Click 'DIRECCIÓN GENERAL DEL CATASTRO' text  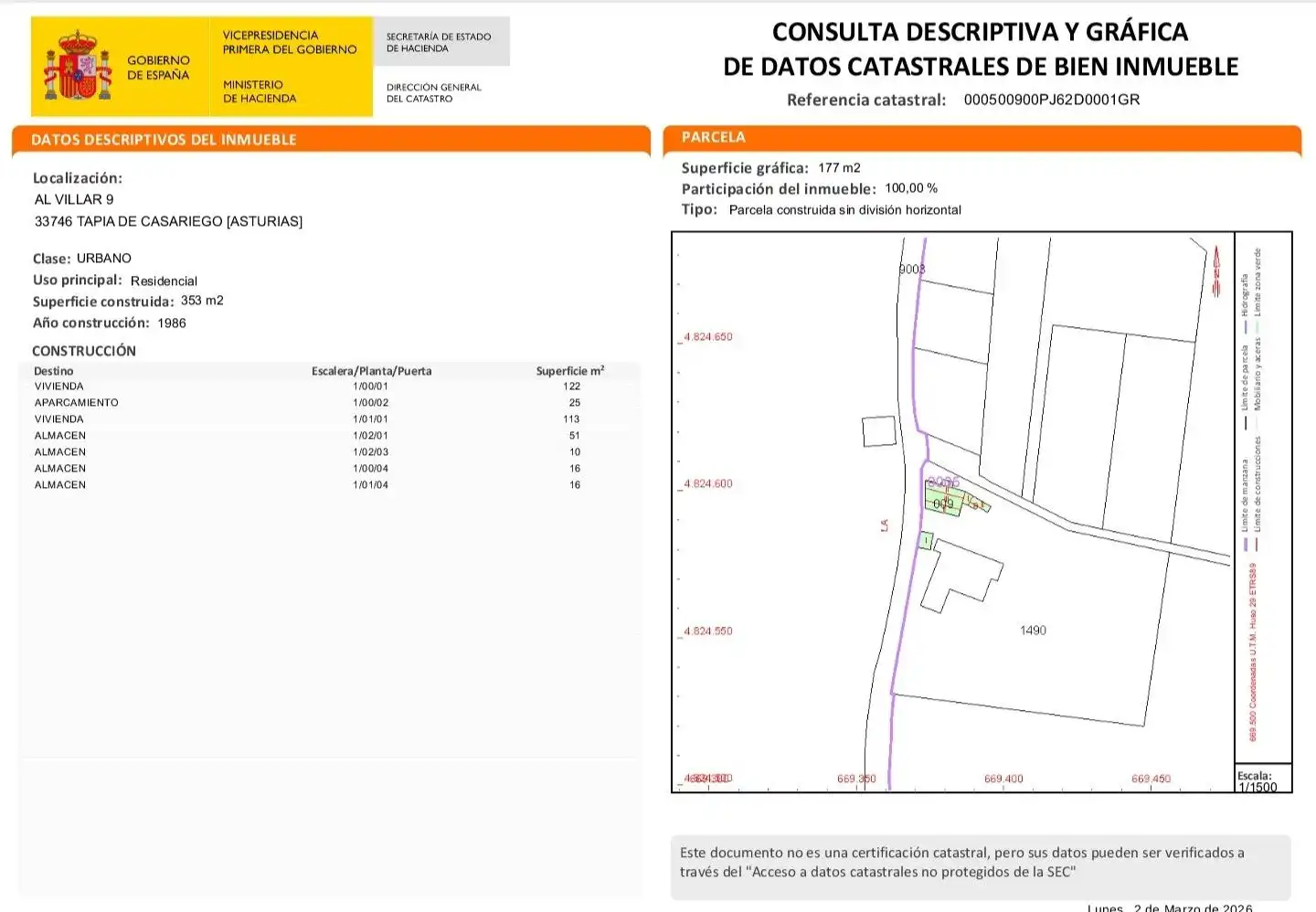click(x=433, y=93)
